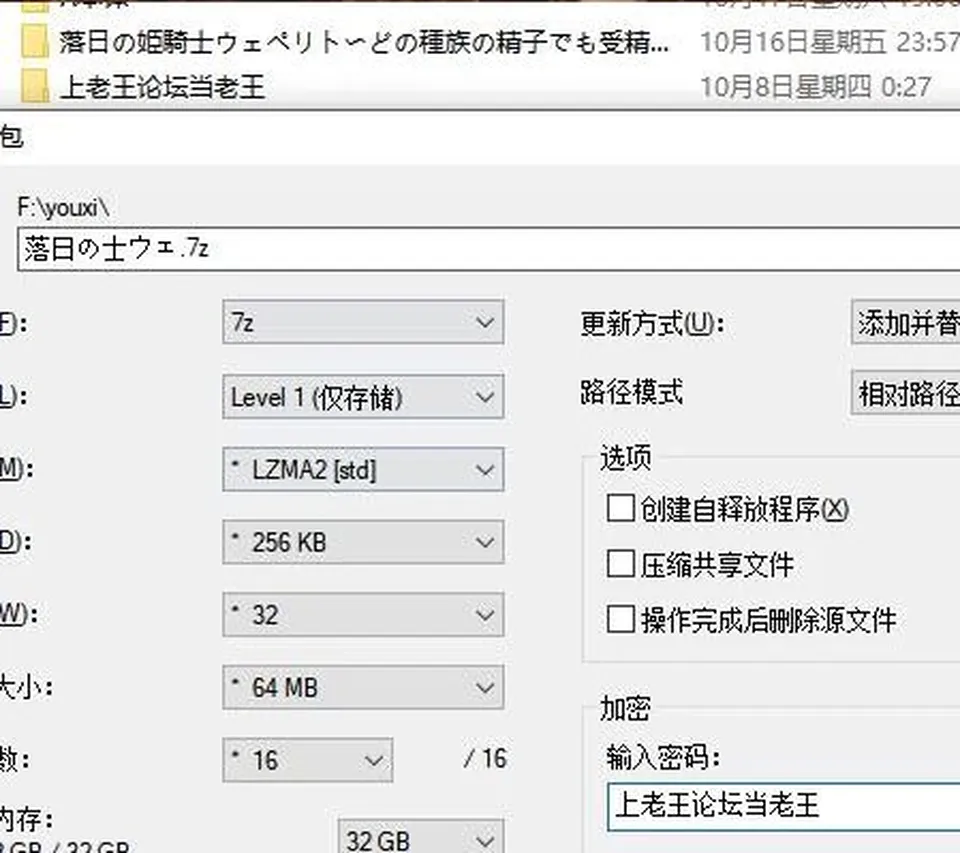Open the 64 MB solid block size dropdown

tap(363, 687)
